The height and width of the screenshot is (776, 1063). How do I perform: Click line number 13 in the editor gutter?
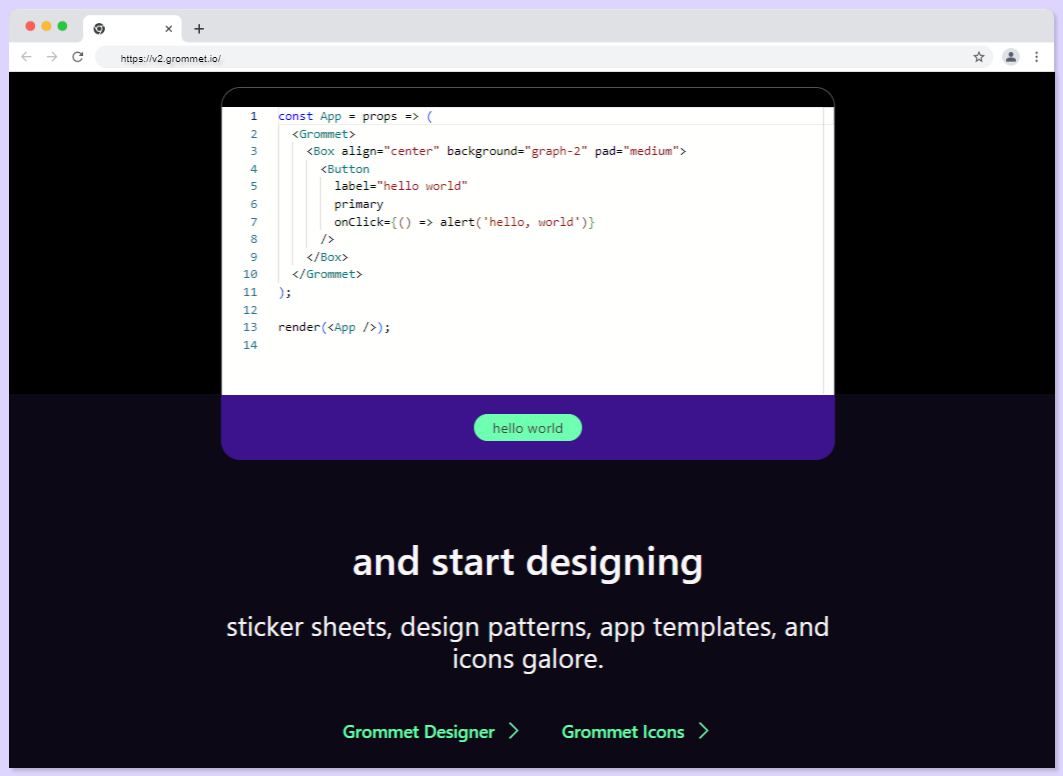click(250, 327)
